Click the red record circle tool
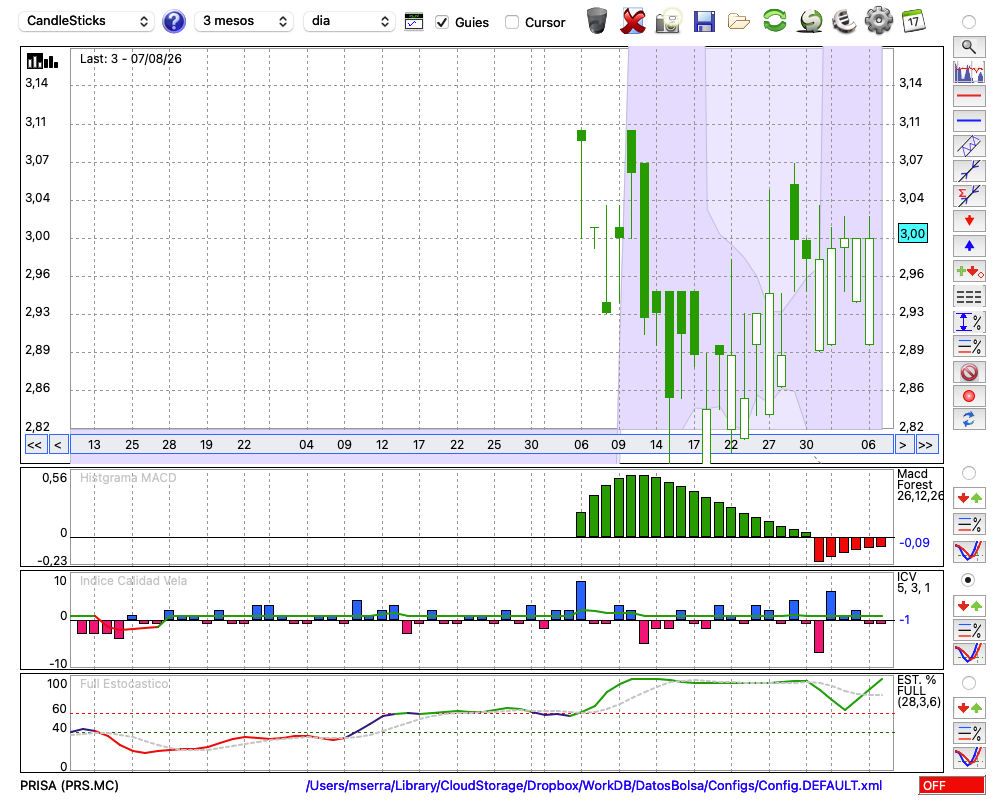The height and width of the screenshot is (800, 1000). pos(969,396)
